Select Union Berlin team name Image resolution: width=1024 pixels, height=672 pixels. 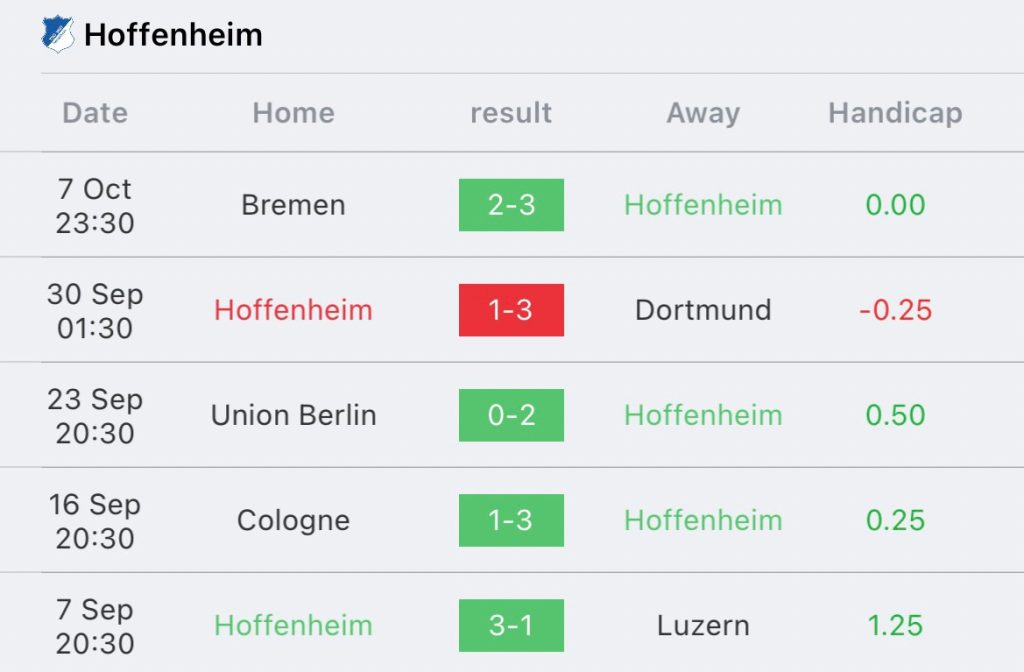294,415
